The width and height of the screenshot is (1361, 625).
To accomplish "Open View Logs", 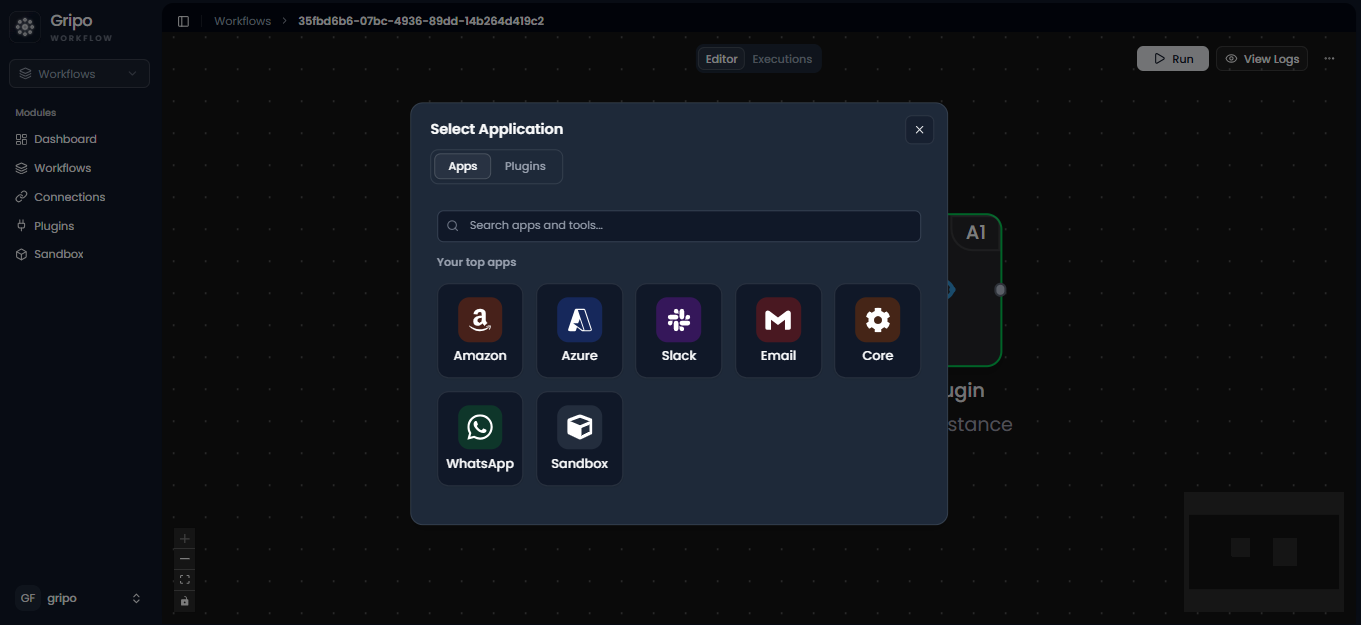I will tap(1262, 59).
